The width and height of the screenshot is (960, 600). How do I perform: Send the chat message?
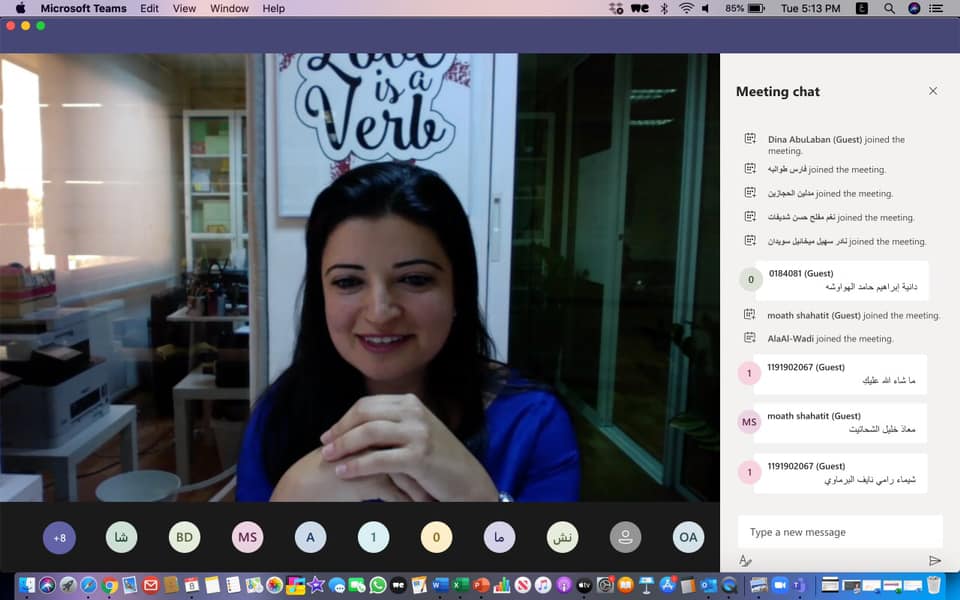point(935,561)
